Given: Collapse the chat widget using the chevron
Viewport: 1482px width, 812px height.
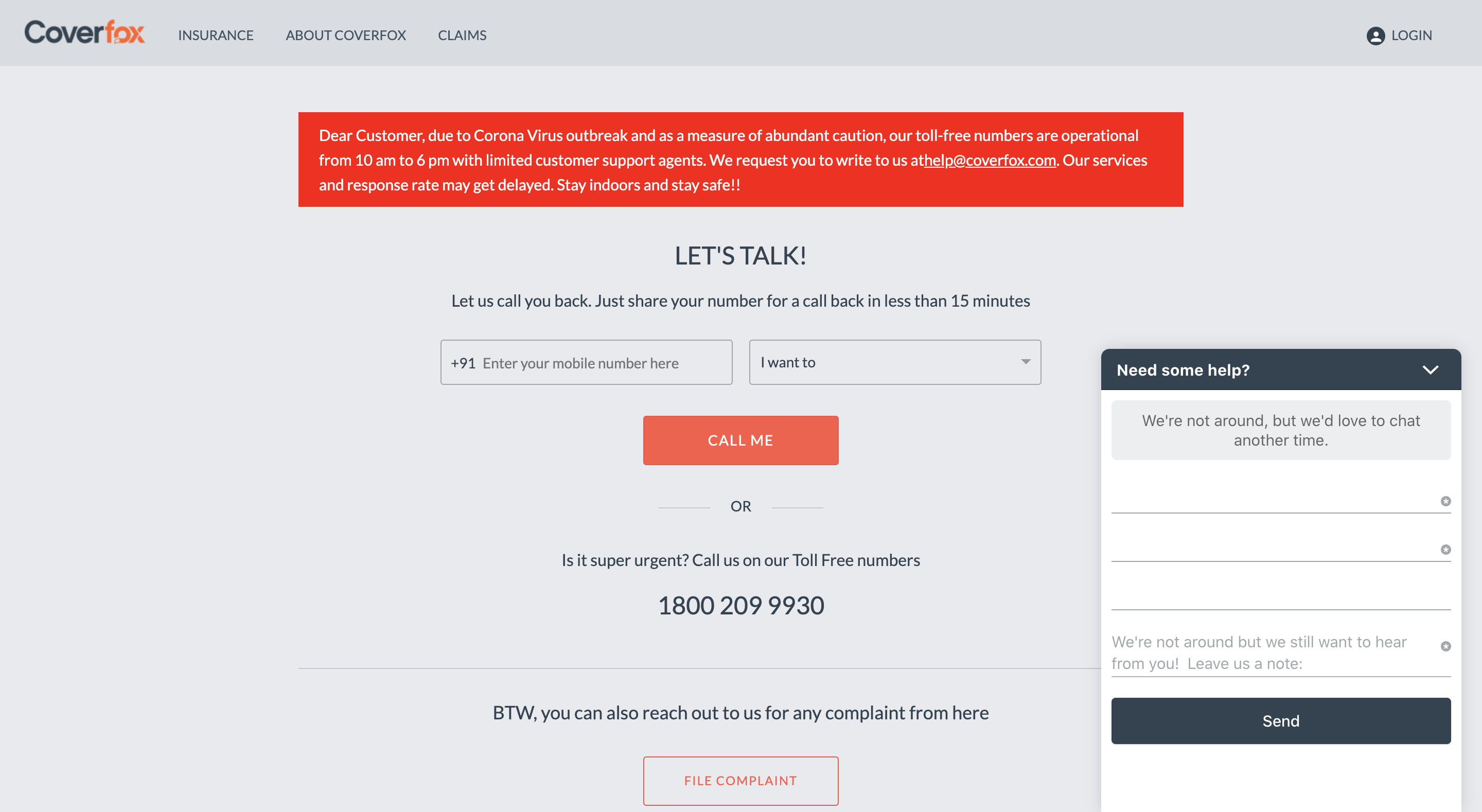Looking at the screenshot, I should (x=1430, y=370).
